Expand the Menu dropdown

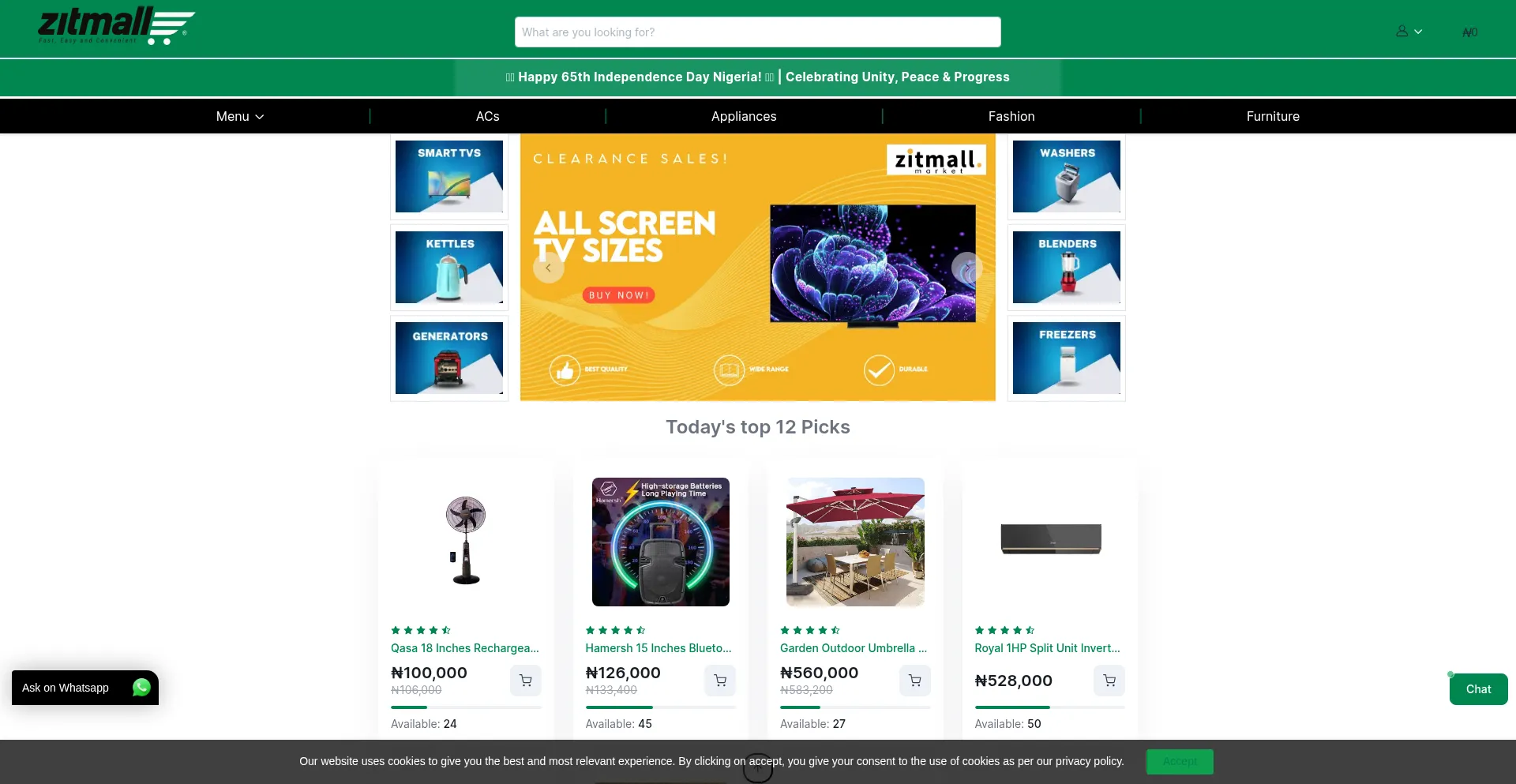click(x=240, y=116)
